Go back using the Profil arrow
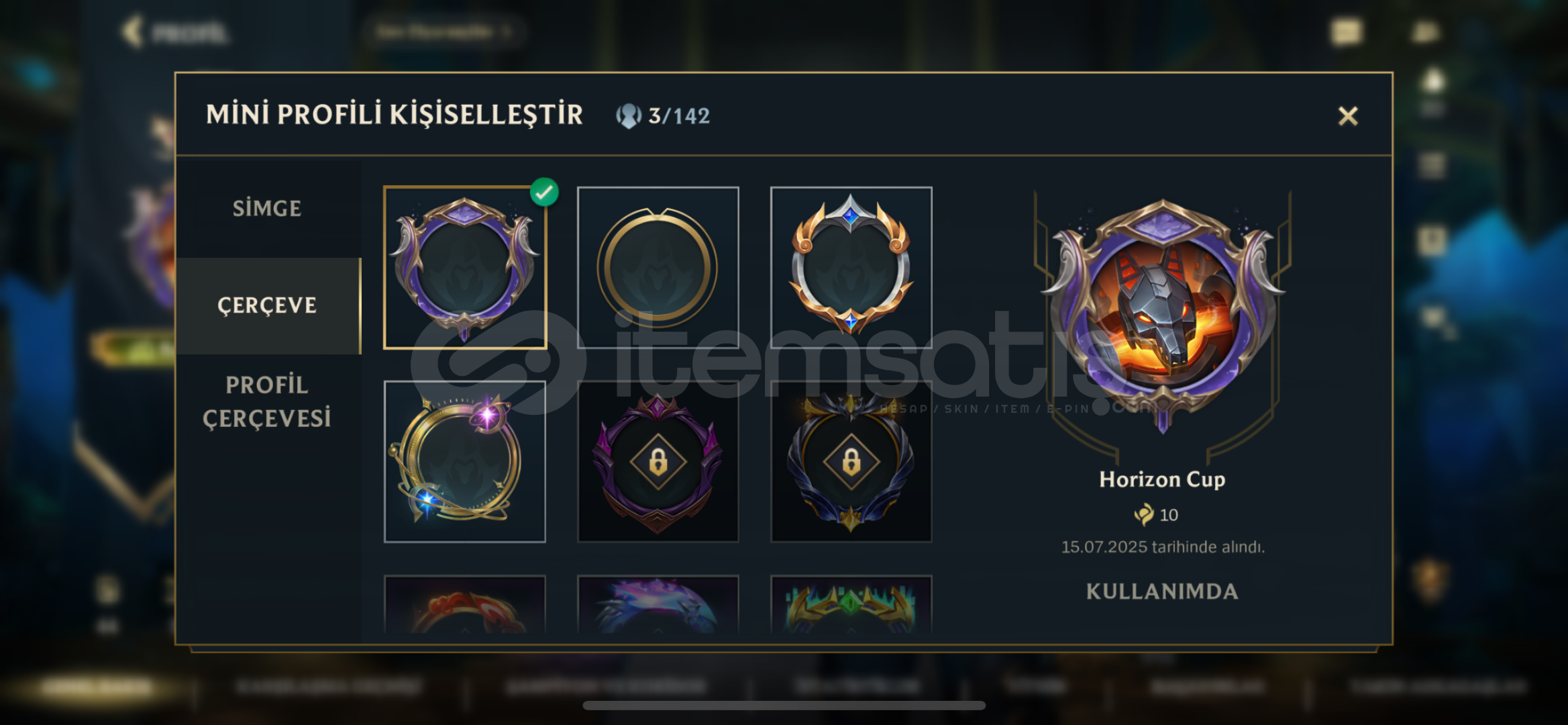The height and width of the screenshot is (725, 1568). (x=133, y=32)
